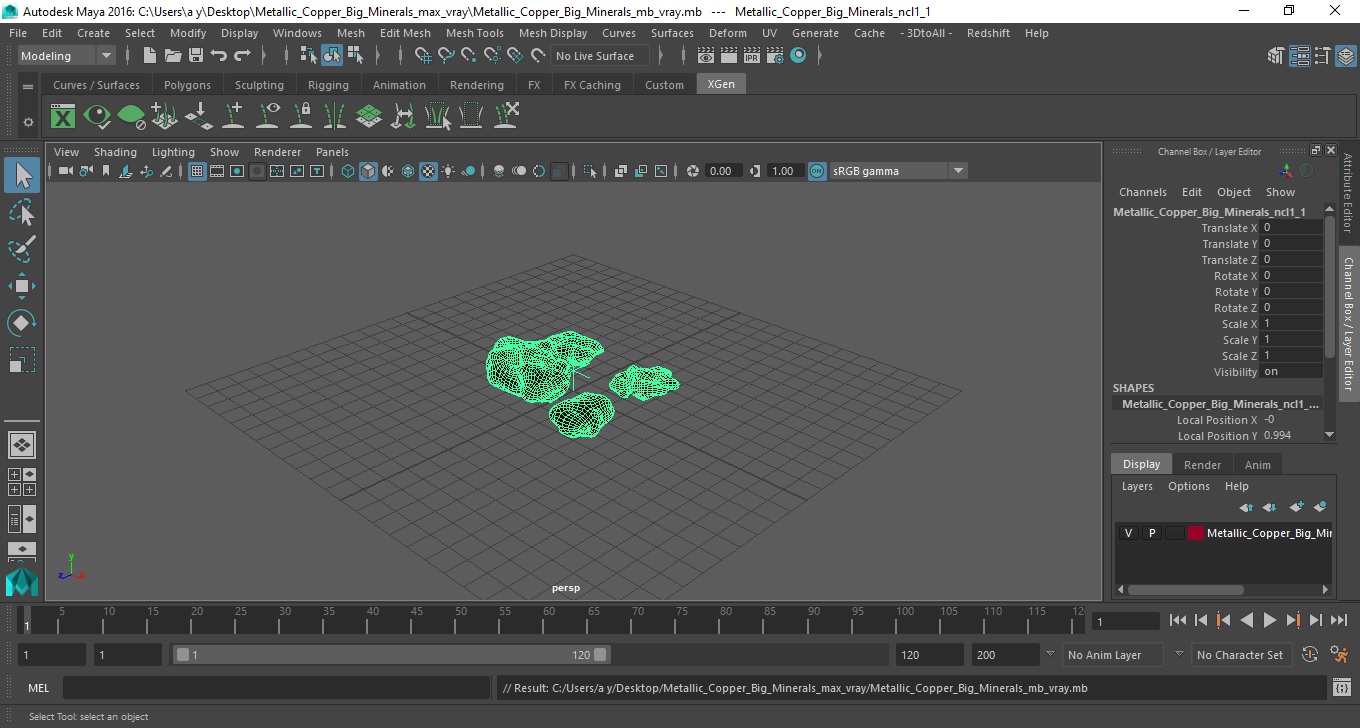This screenshot has height=728, width=1360.
Task: Switch to the Polygons shelf tab
Action: pos(187,85)
